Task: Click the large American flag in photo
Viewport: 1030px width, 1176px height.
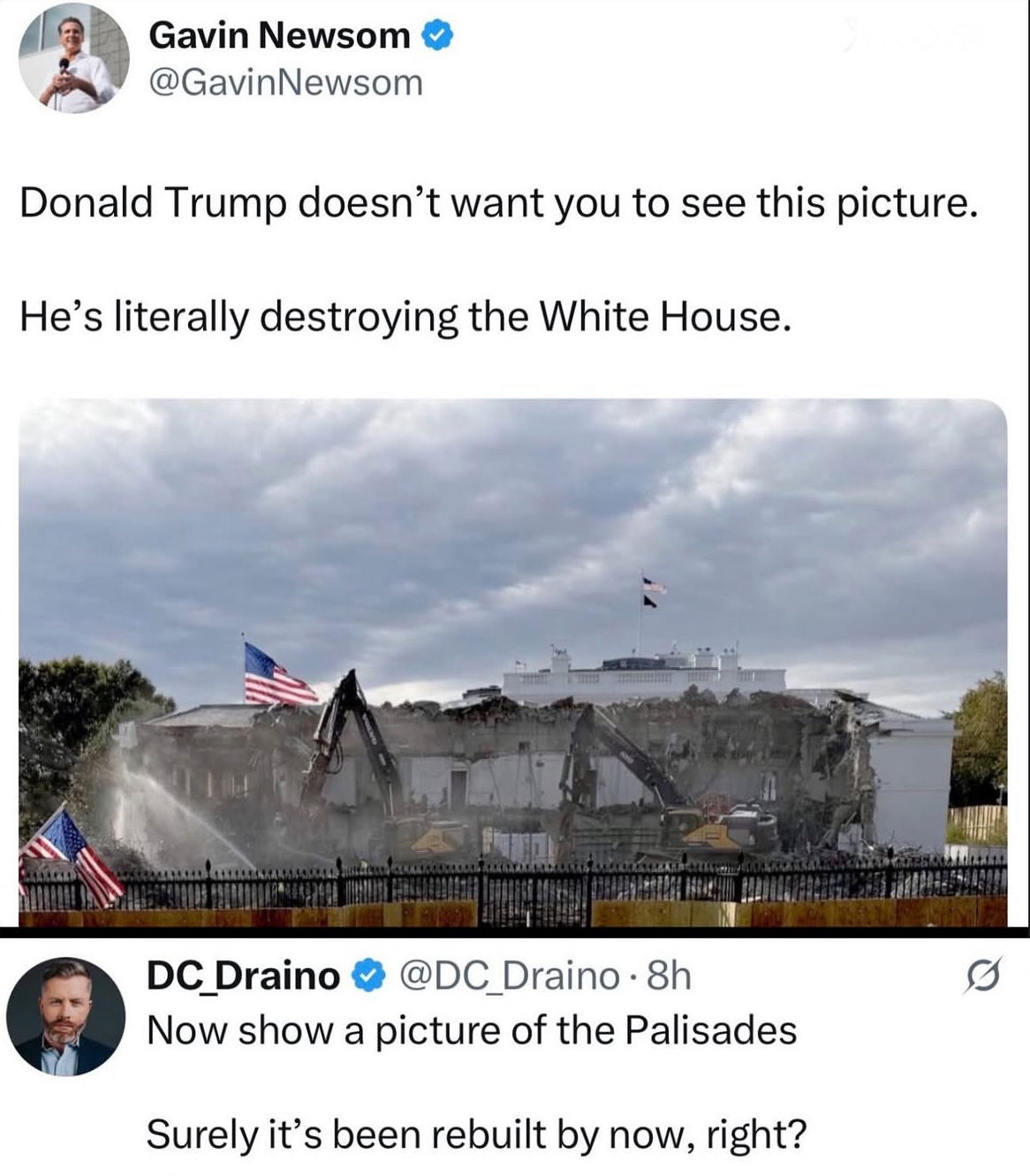Action: coord(277,674)
